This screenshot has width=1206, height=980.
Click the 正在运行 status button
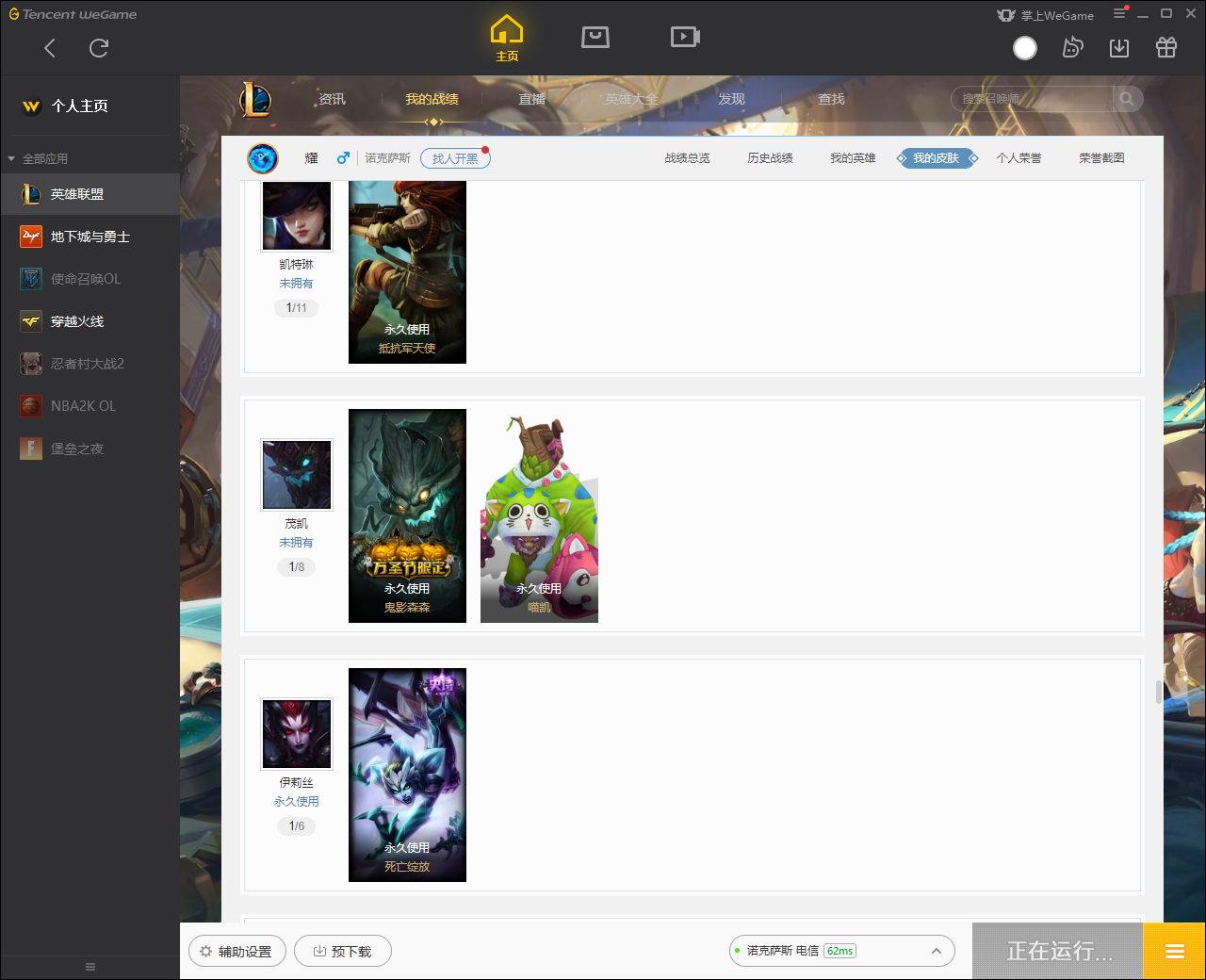(1058, 952)
